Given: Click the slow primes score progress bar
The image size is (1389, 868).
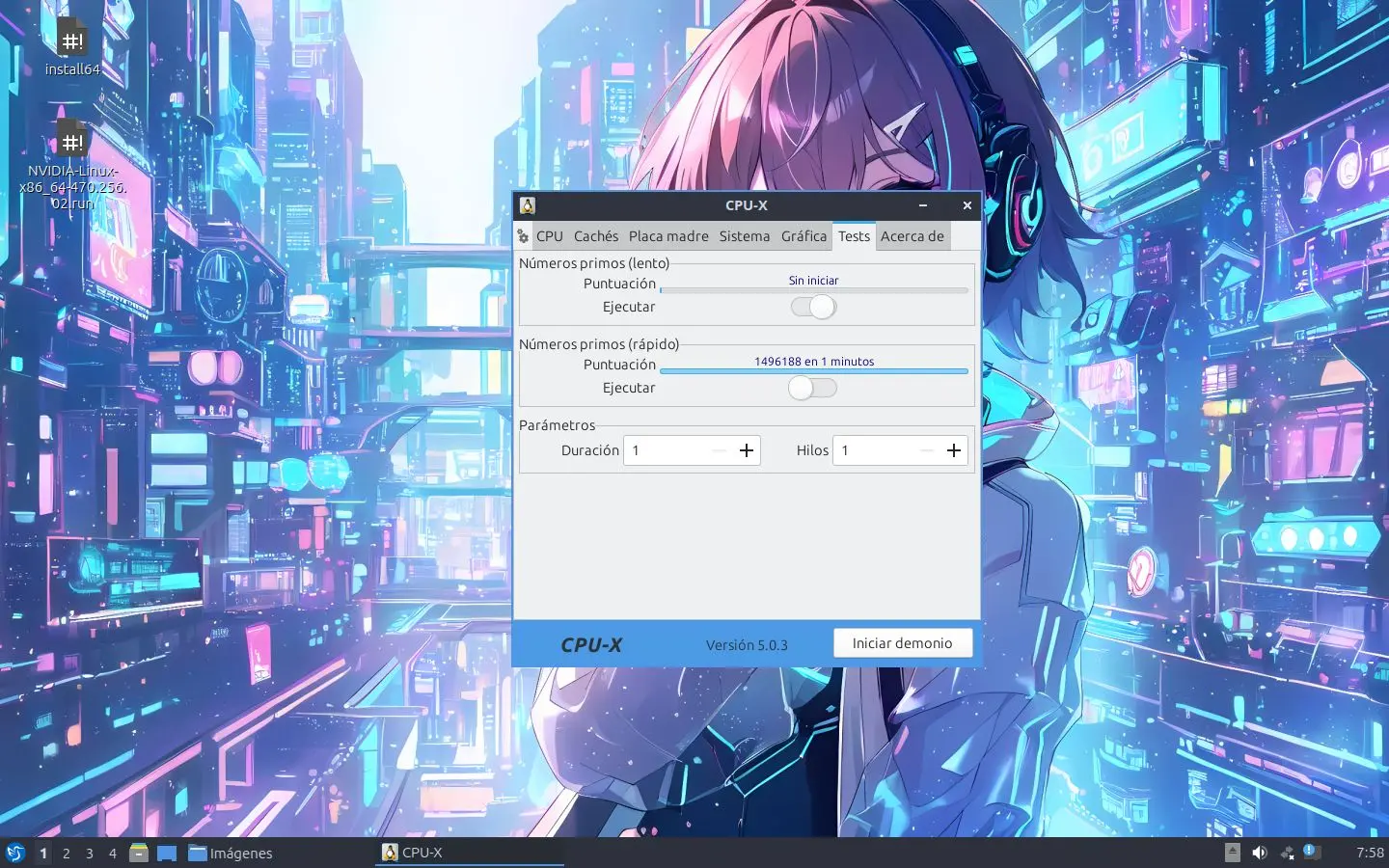Looking at the screenshot, I should (814, 289).
